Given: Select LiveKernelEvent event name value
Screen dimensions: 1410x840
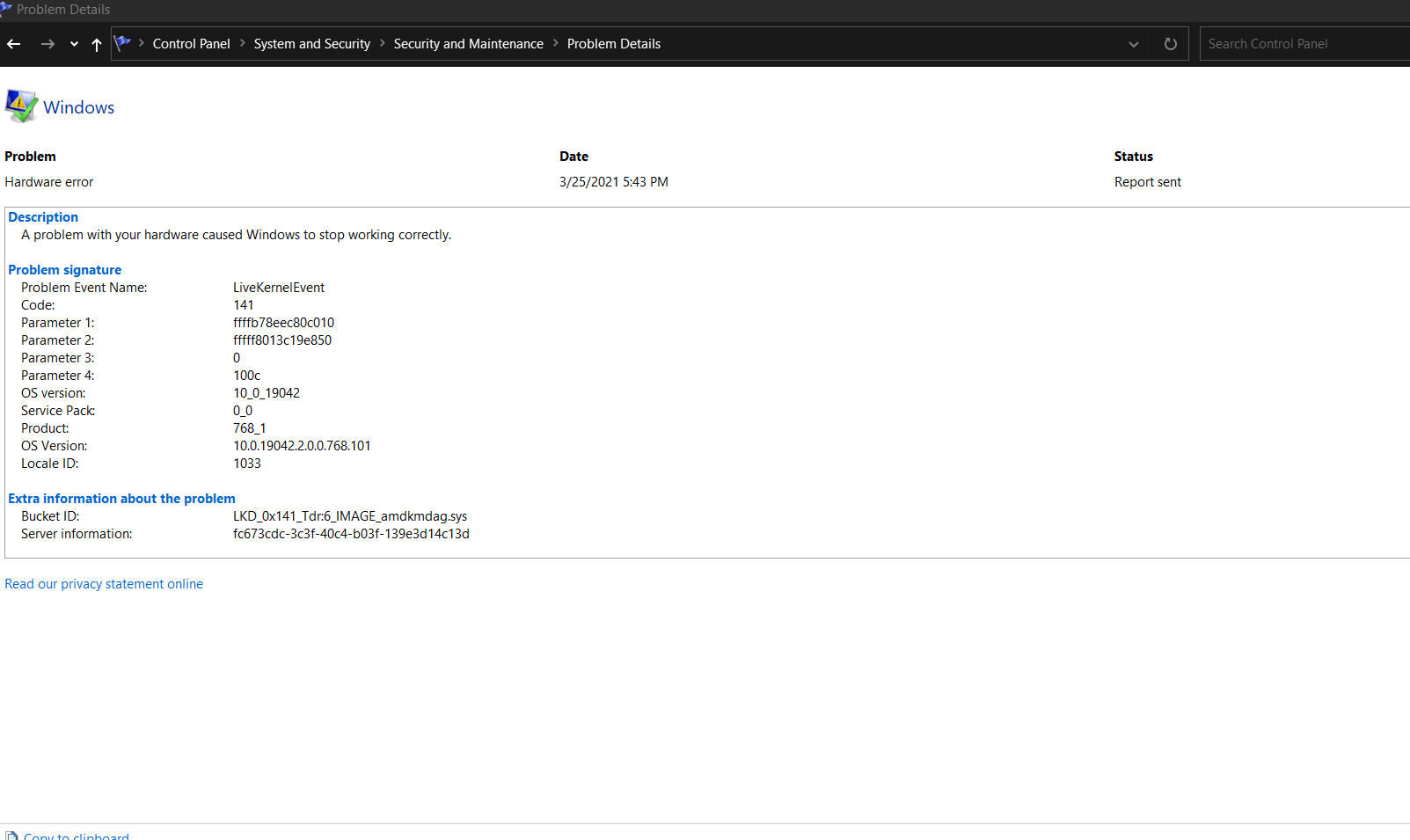Looking at the screenshot, I should (279, 288).
